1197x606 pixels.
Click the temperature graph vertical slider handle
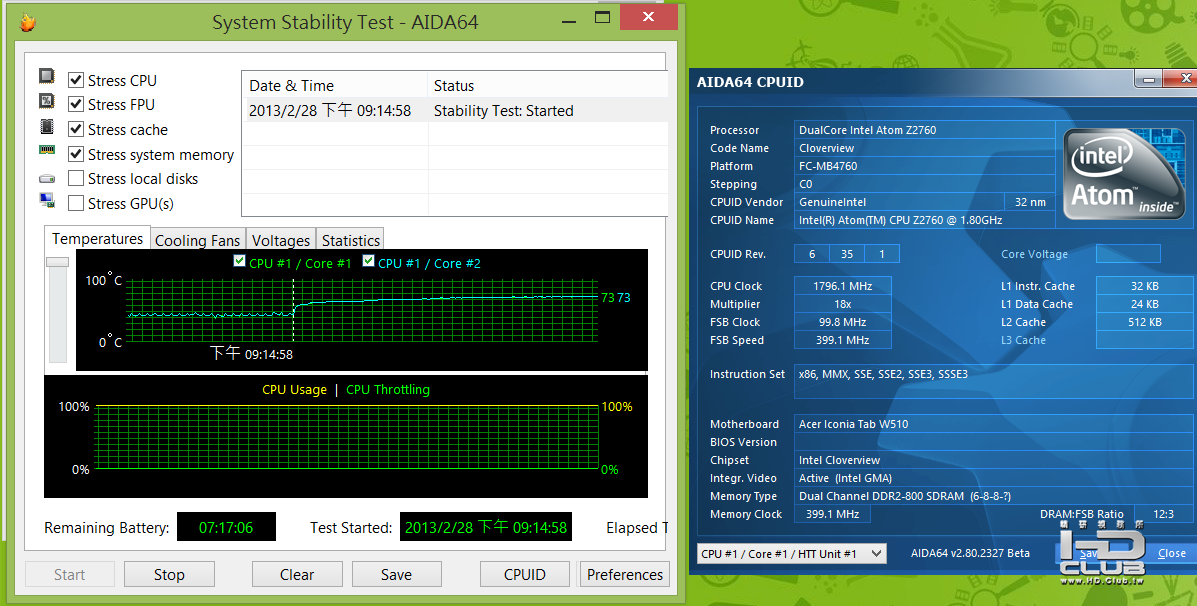tap(57, 262)
